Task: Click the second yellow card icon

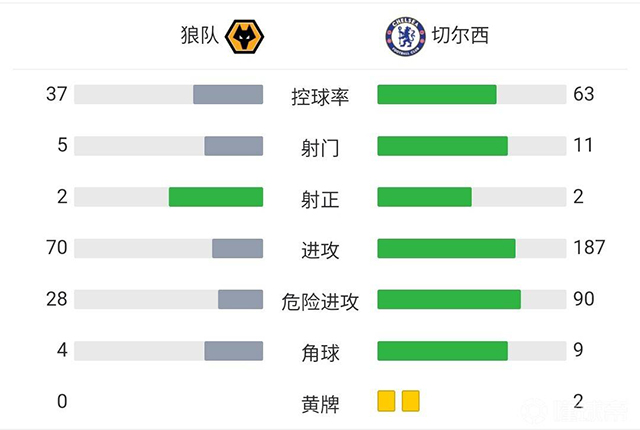Action: click(x=410, y=402)
